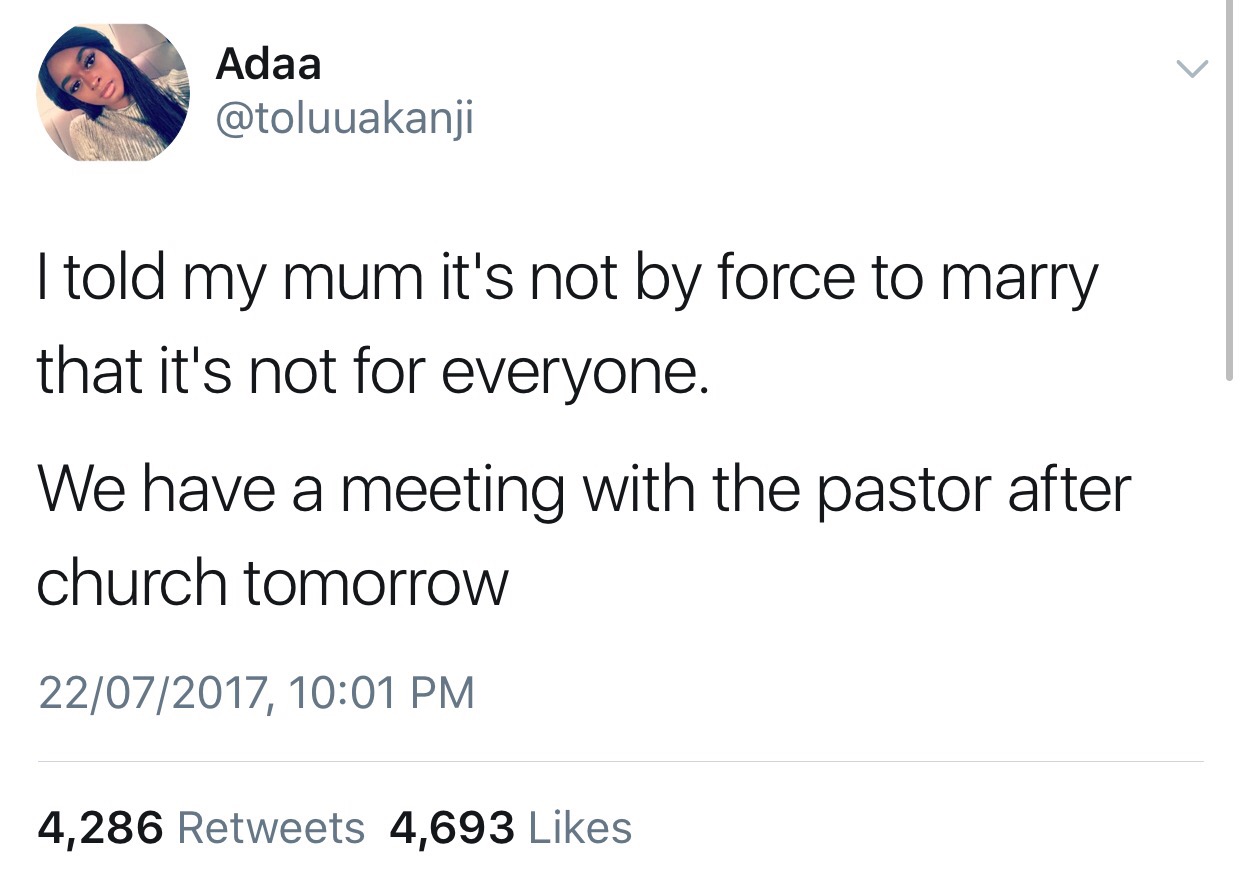The height and width of the screenshot is (873, 1242).
Task: Click the first tweet line starting "I told my mum"
Action: click(567, 282)
